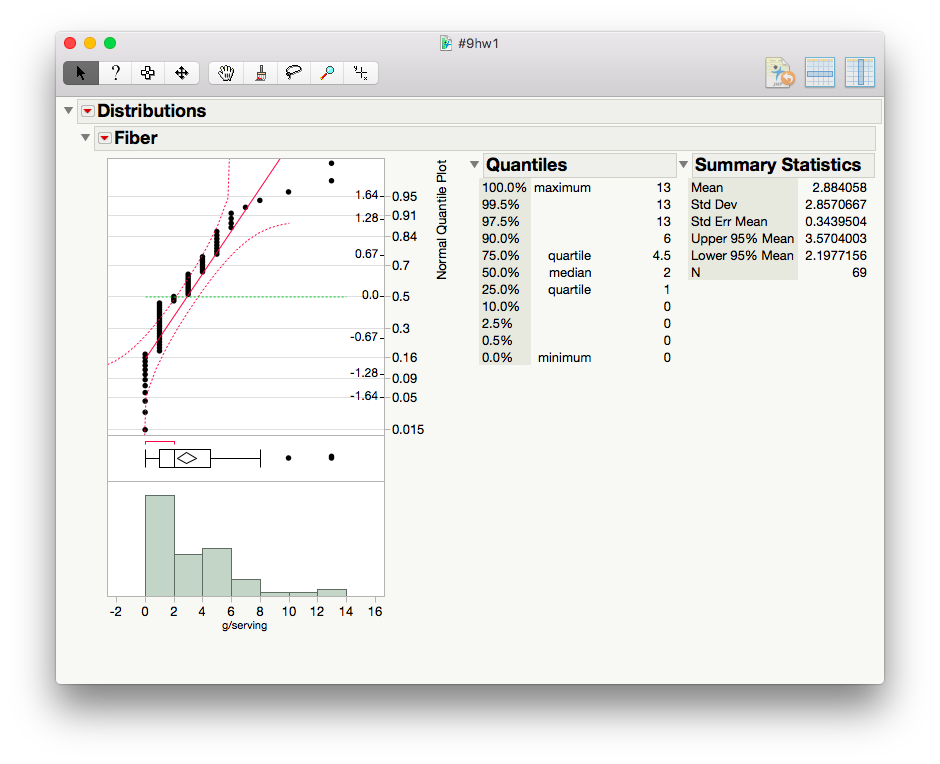Click the Lower 95% Mean value 2.1977156
The image size is (940, 764).
[x=835, y=255]
